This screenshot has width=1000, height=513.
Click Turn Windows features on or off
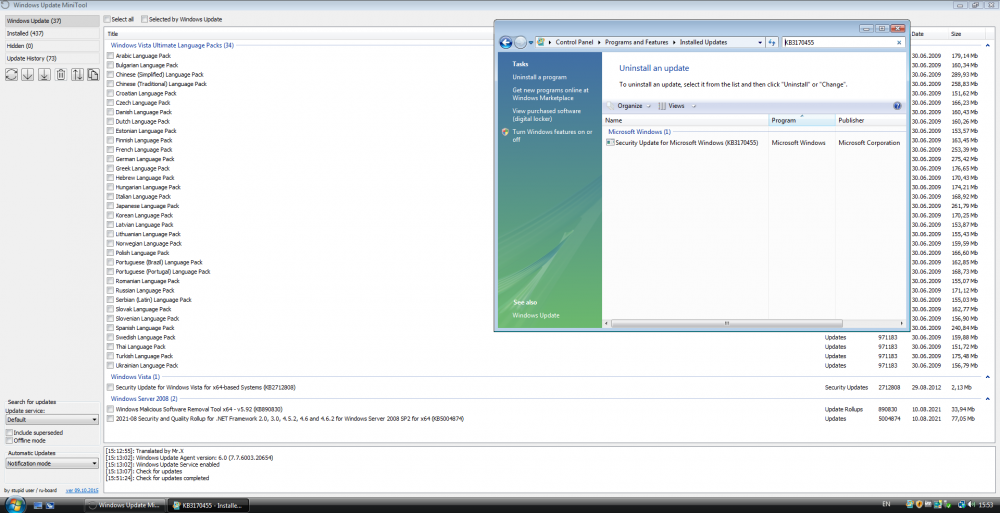pyautogui.click(x=552, y=135)
